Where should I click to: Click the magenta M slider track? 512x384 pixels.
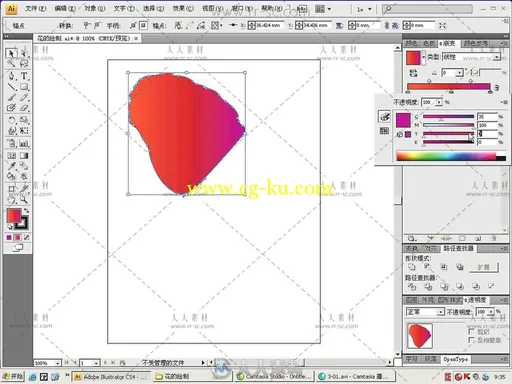click(448, 125)
